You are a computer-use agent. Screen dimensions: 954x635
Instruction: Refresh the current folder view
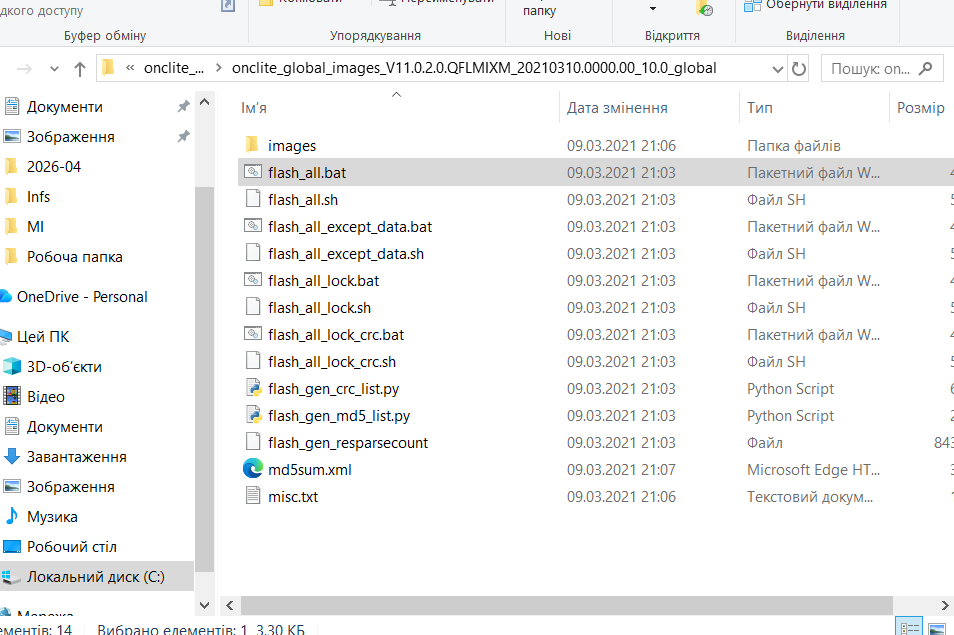coord(799,69)
